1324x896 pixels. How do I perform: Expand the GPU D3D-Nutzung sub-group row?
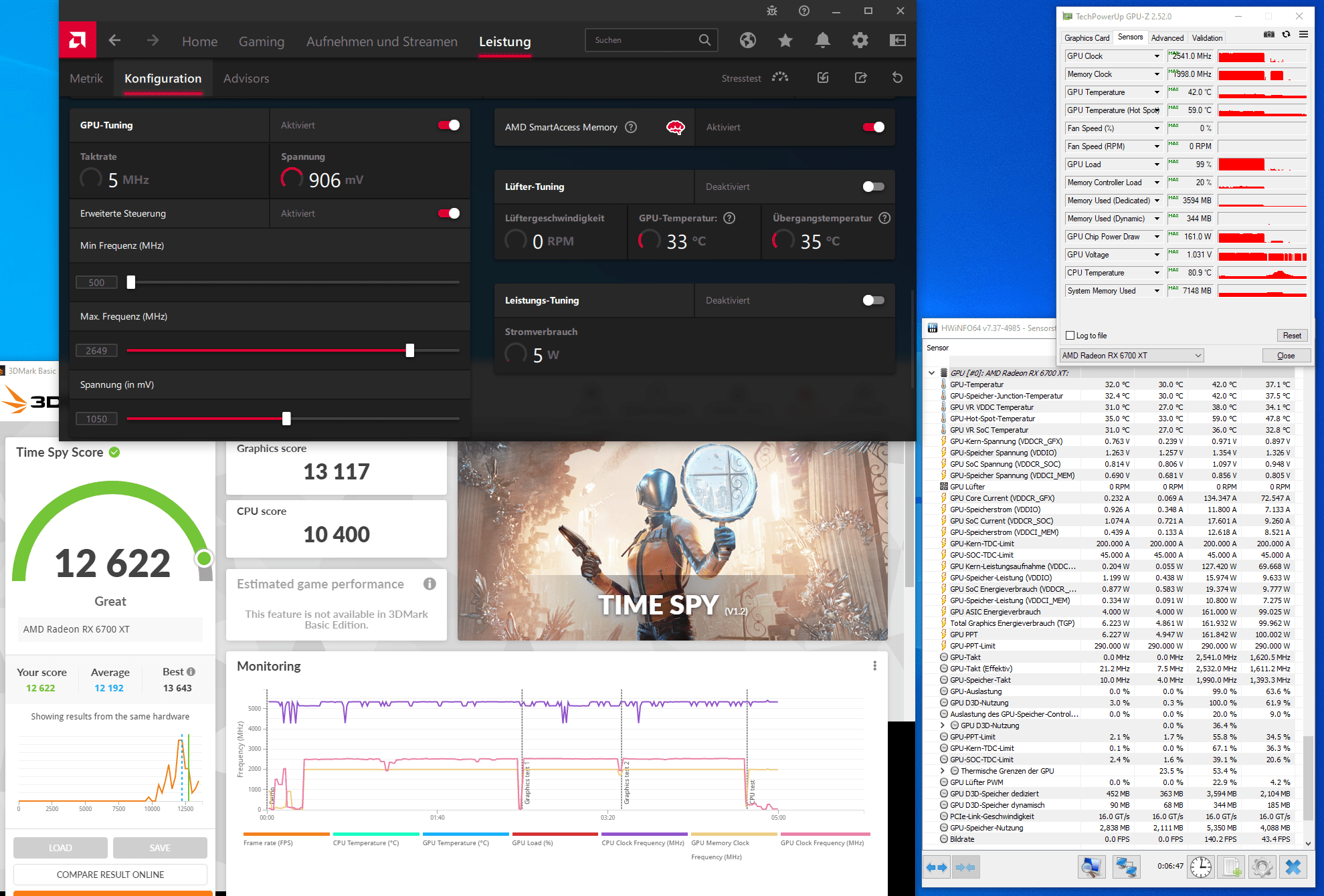942,725
